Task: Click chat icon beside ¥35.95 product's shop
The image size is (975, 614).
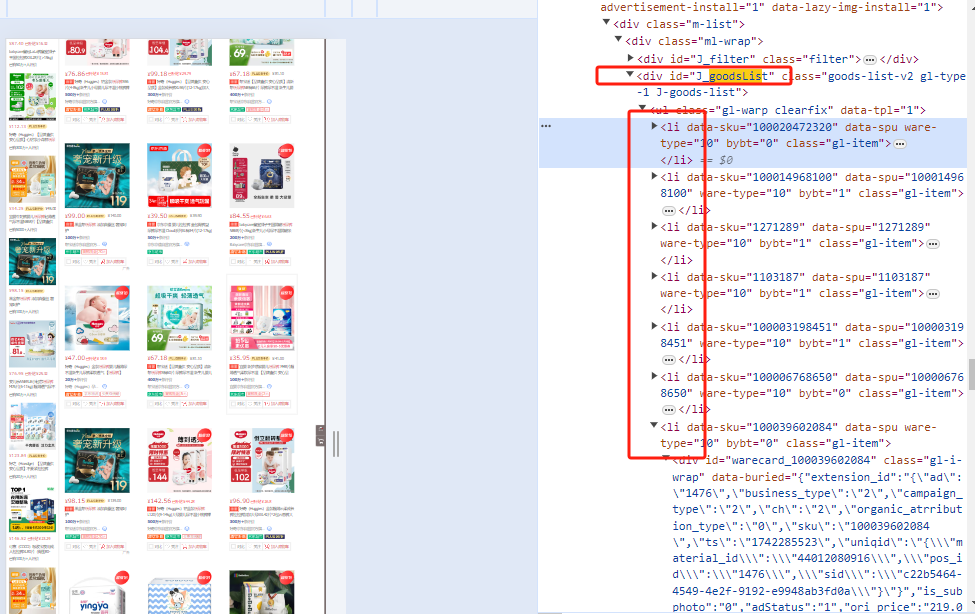Action: tap(269, 386)
